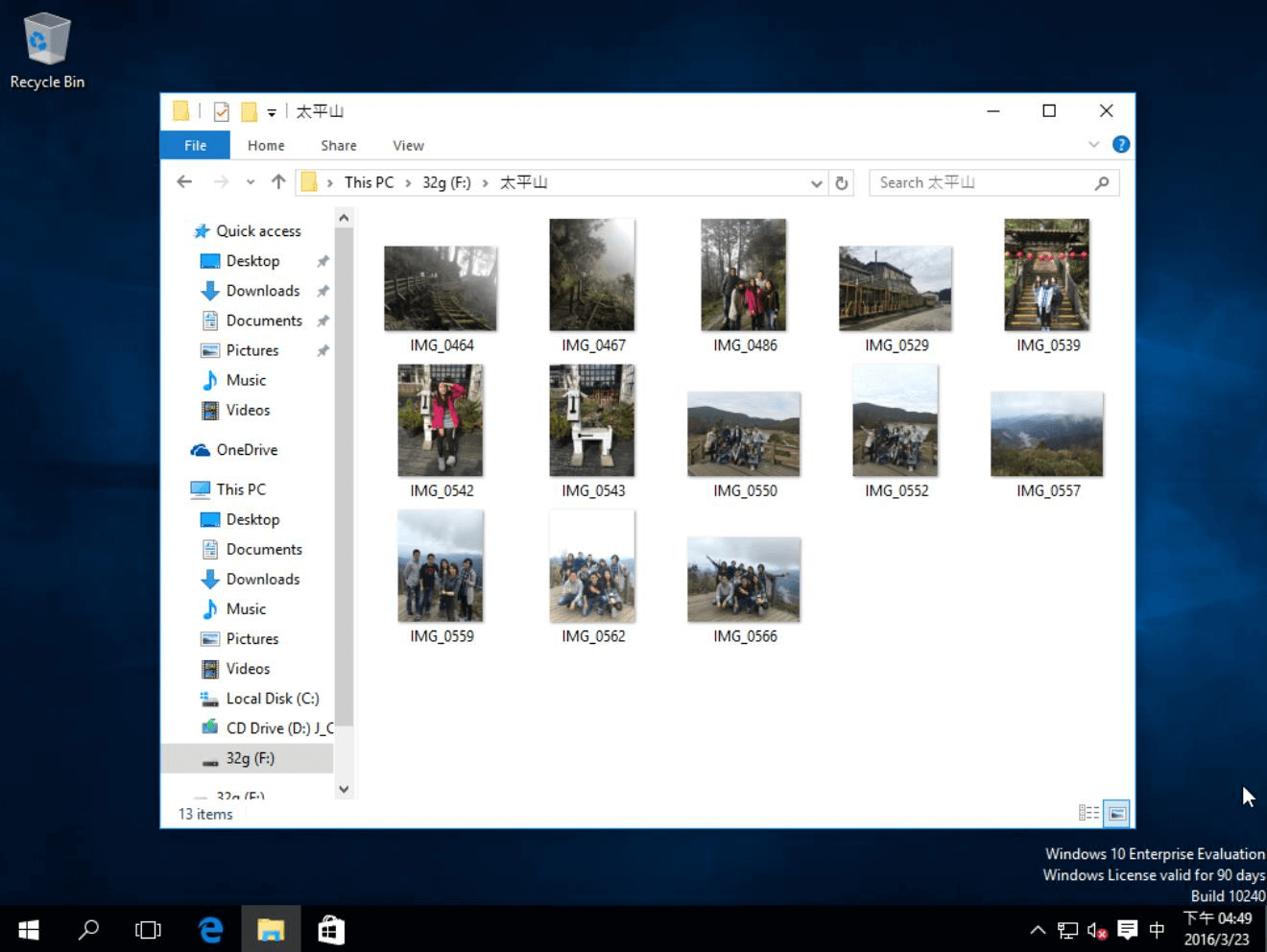
Task: Open the address bar history dropdown
Action: point(816,182)
